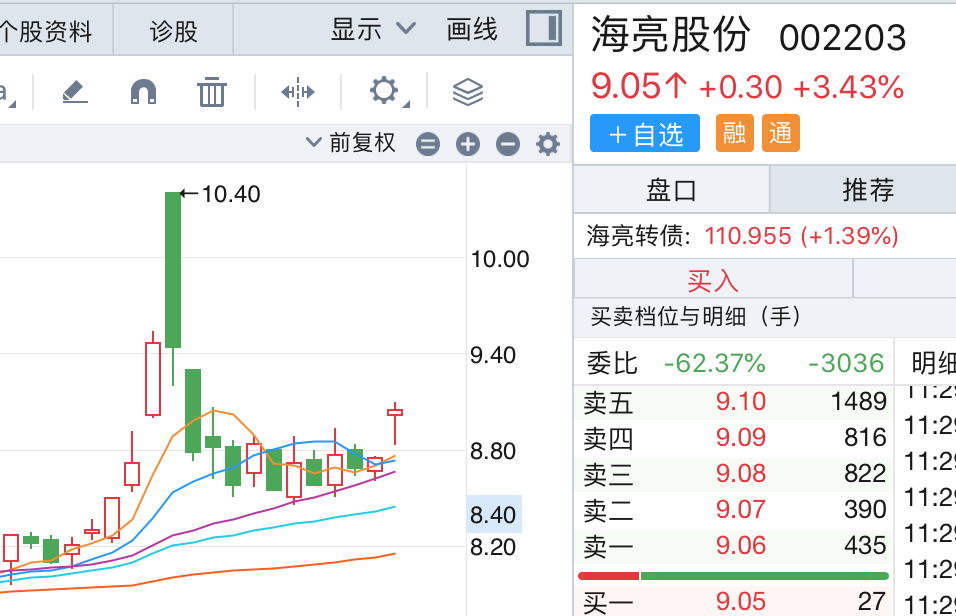Image resolution: width=956 pixels, height=616 pixels.
Task: Click the +0.30 price change value
Action: pyautogui.click(x=741, y=87)
